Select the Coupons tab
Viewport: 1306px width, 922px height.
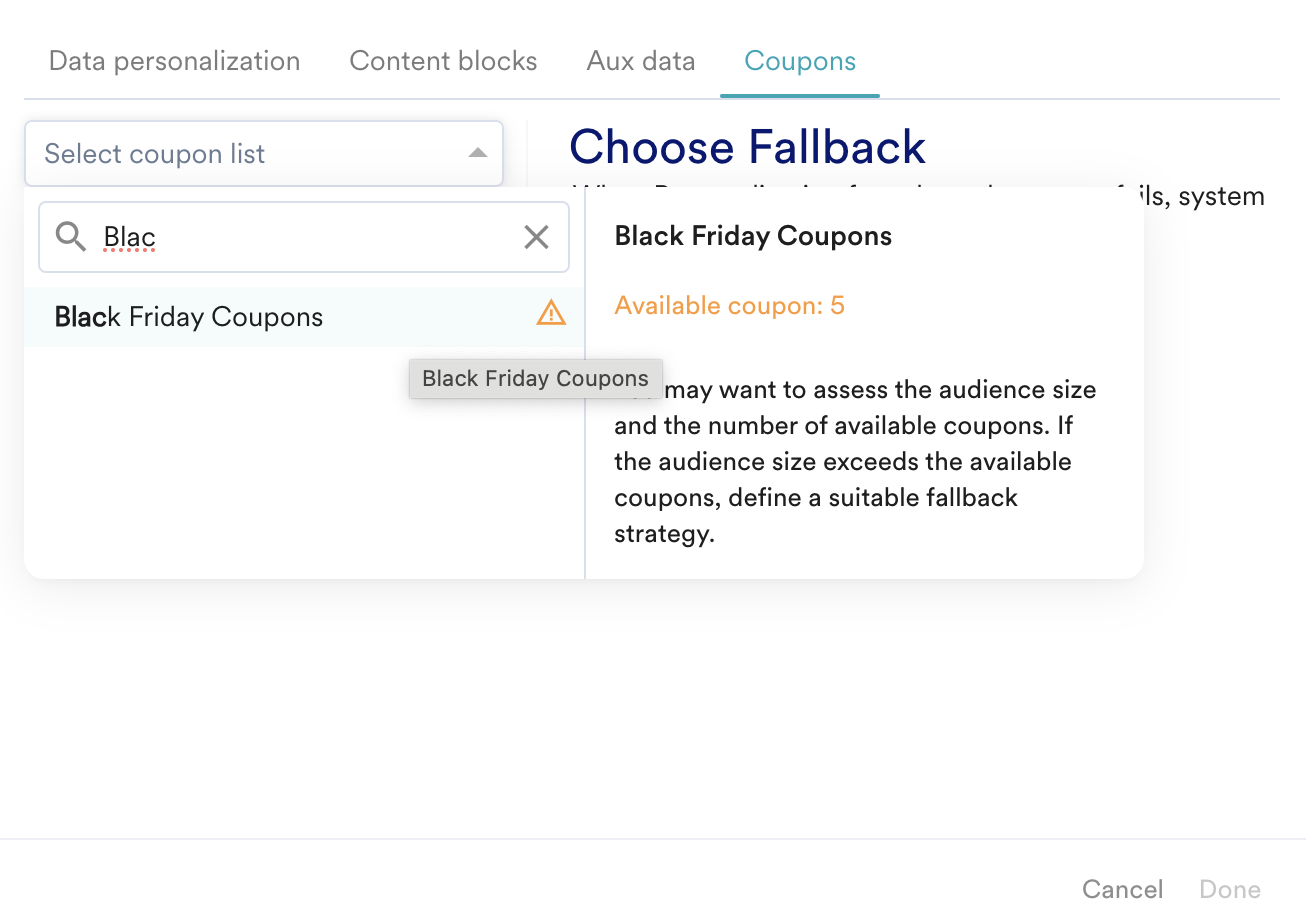[x=800, y=61]
